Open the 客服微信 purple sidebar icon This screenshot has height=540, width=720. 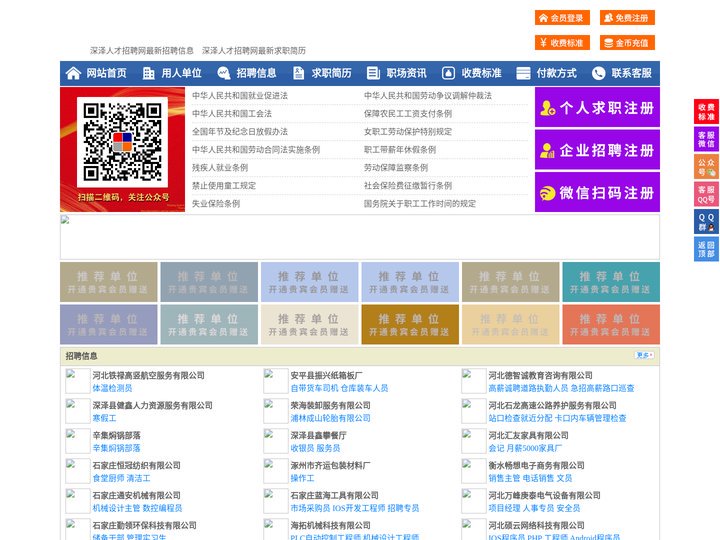pyautogui.click(x=706, y=139)
